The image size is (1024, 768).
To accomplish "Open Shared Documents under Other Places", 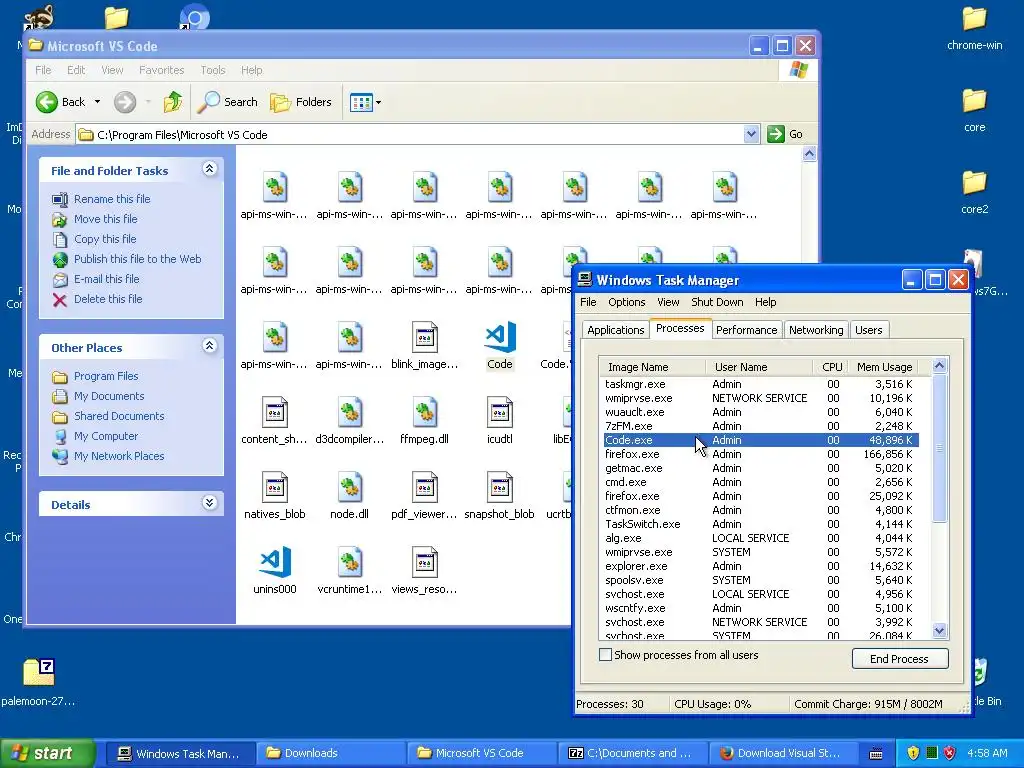I will 119,416.
